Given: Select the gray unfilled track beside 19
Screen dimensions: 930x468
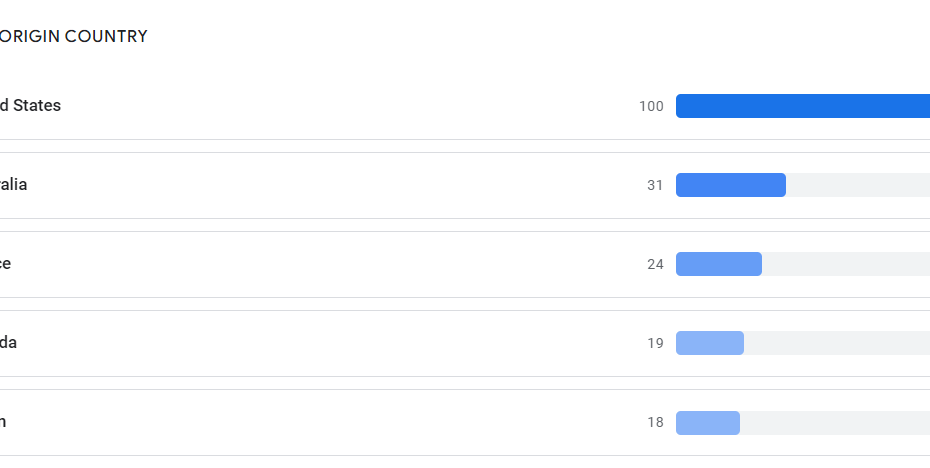Looking at the screenshot, I should click(x=836, y=343).
